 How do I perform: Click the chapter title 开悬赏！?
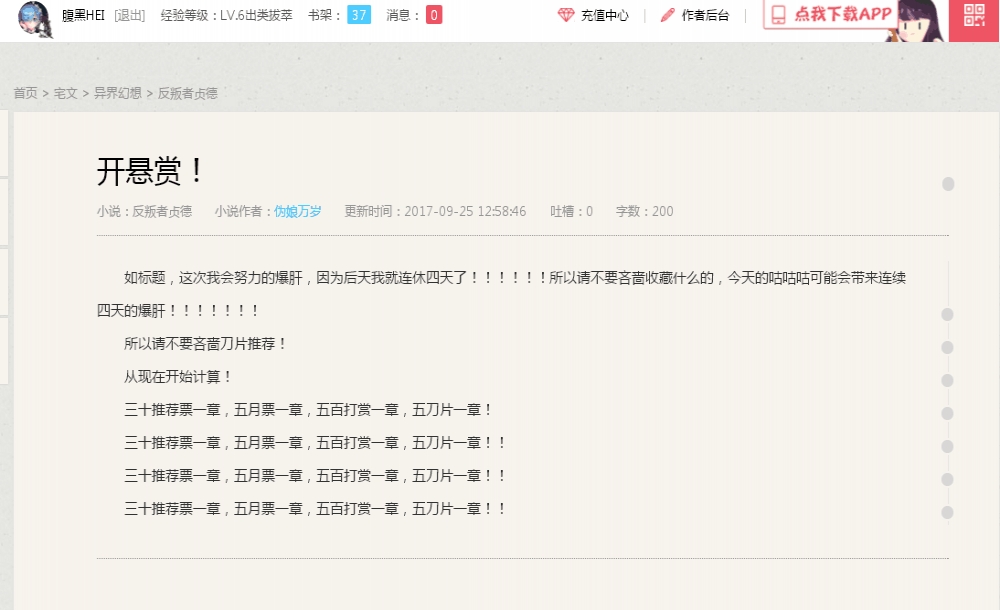(x=151, y=171)
